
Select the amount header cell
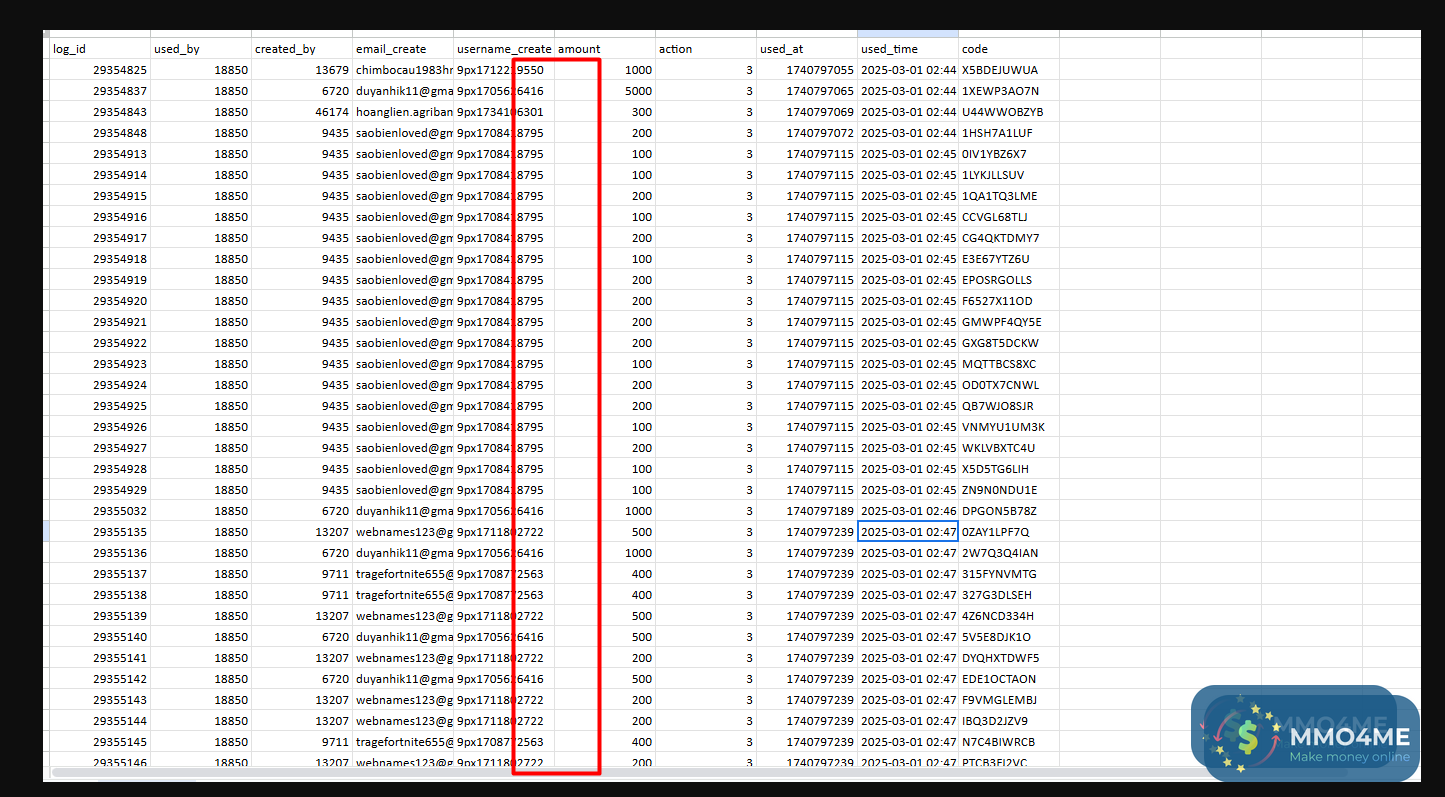pos(605,49)
